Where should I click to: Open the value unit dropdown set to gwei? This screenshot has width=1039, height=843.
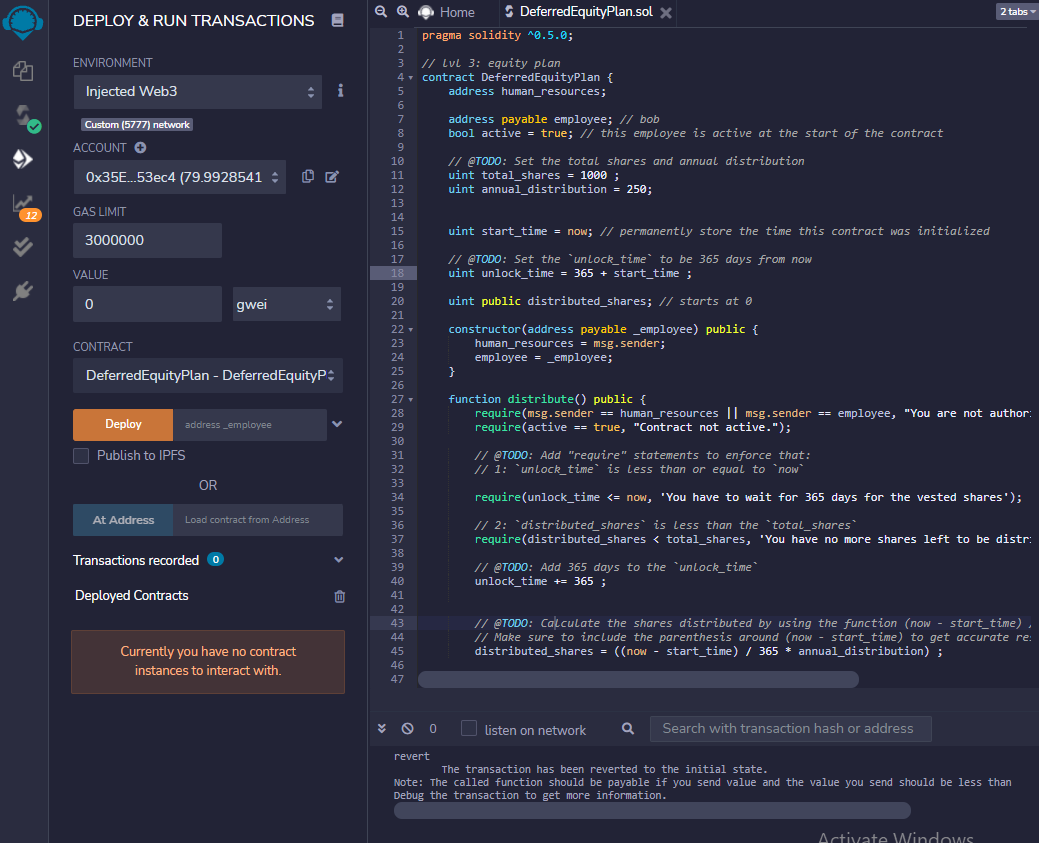[x=287, y=304]
